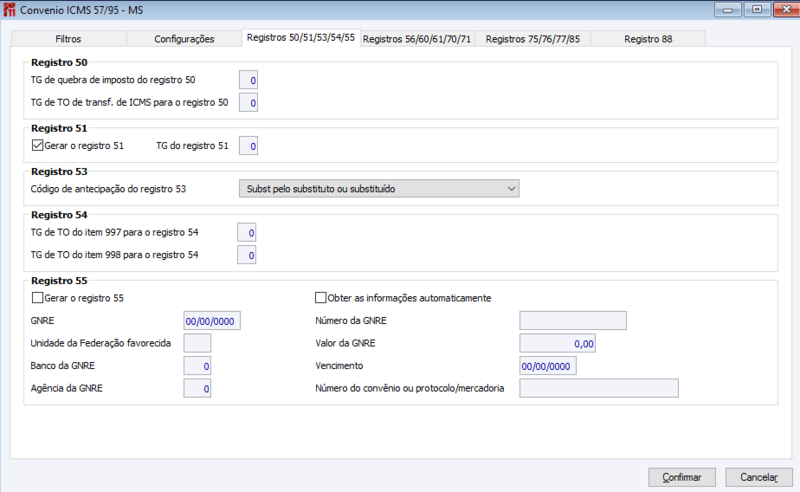Confirm the settings with Confirmar
The image size is (800, 492).
(682, 477)
